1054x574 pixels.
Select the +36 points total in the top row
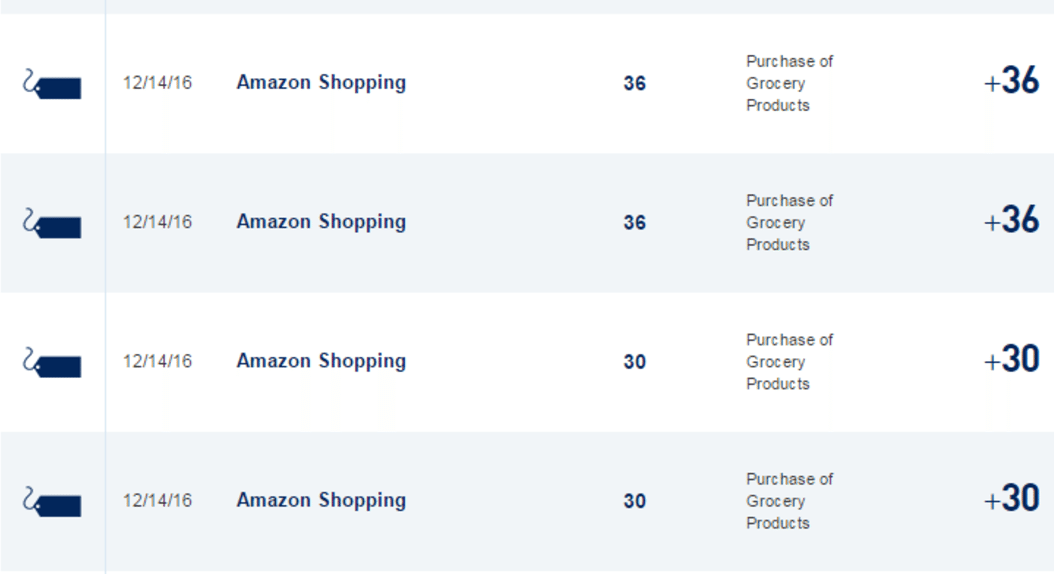click(1012, 81)
